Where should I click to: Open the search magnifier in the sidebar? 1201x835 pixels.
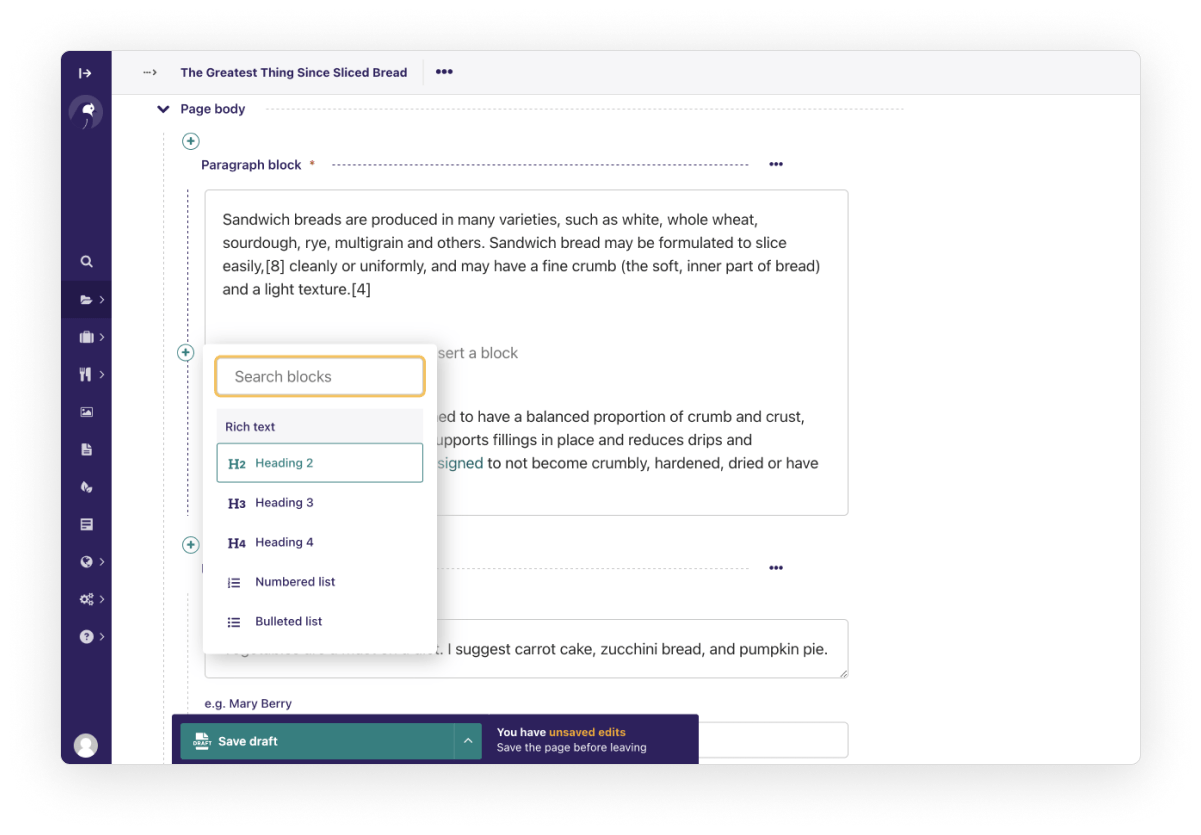click(x=86, y=261)
